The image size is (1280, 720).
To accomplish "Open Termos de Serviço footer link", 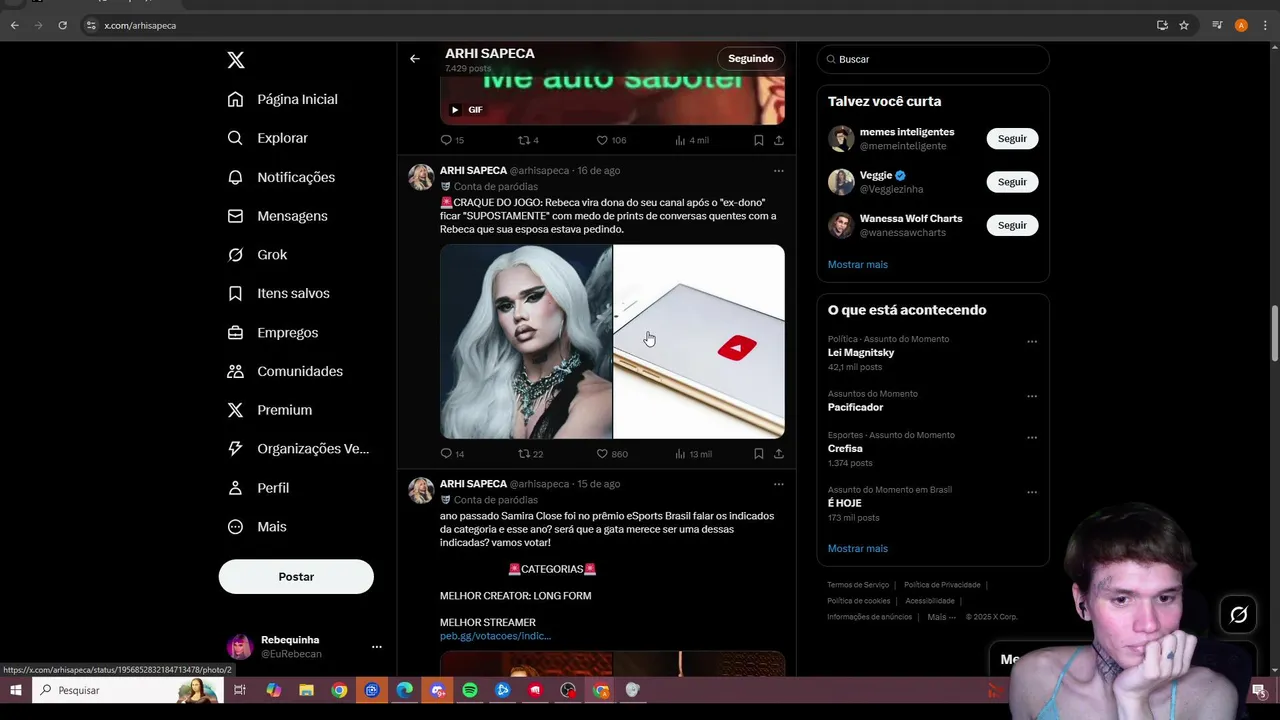I will coord(858,585).
